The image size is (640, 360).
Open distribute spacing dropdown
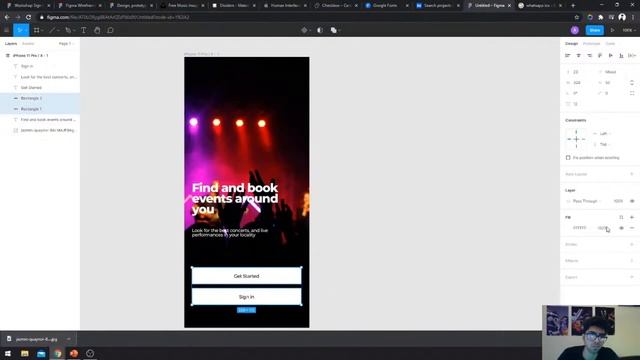[632, 56]
